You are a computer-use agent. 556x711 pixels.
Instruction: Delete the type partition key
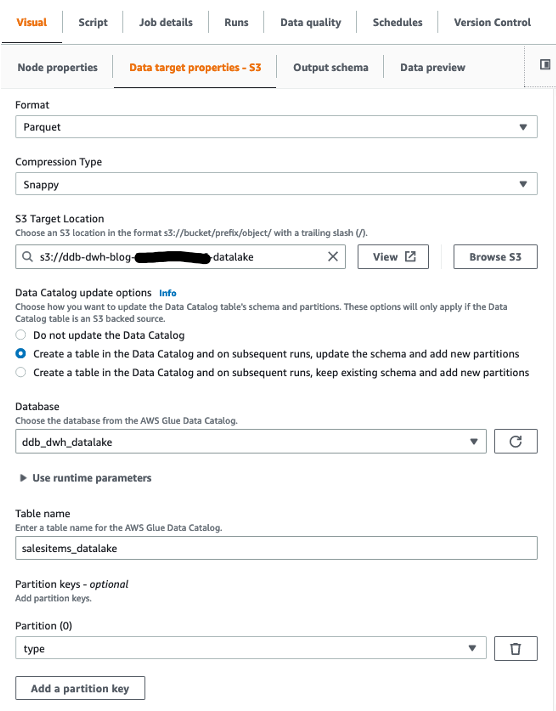point(516,648)
